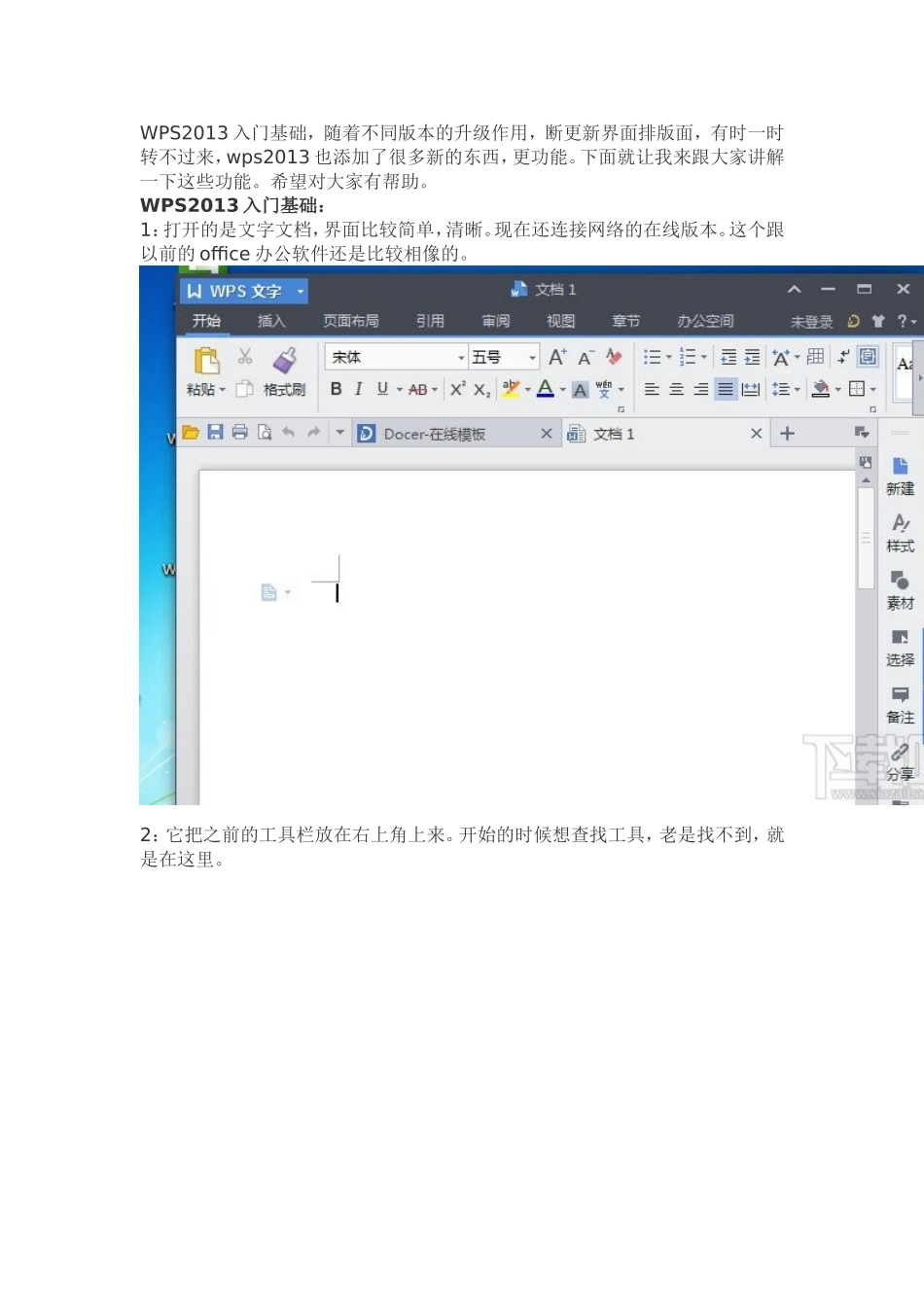Toggle justify alignment button

click(726, 389)
